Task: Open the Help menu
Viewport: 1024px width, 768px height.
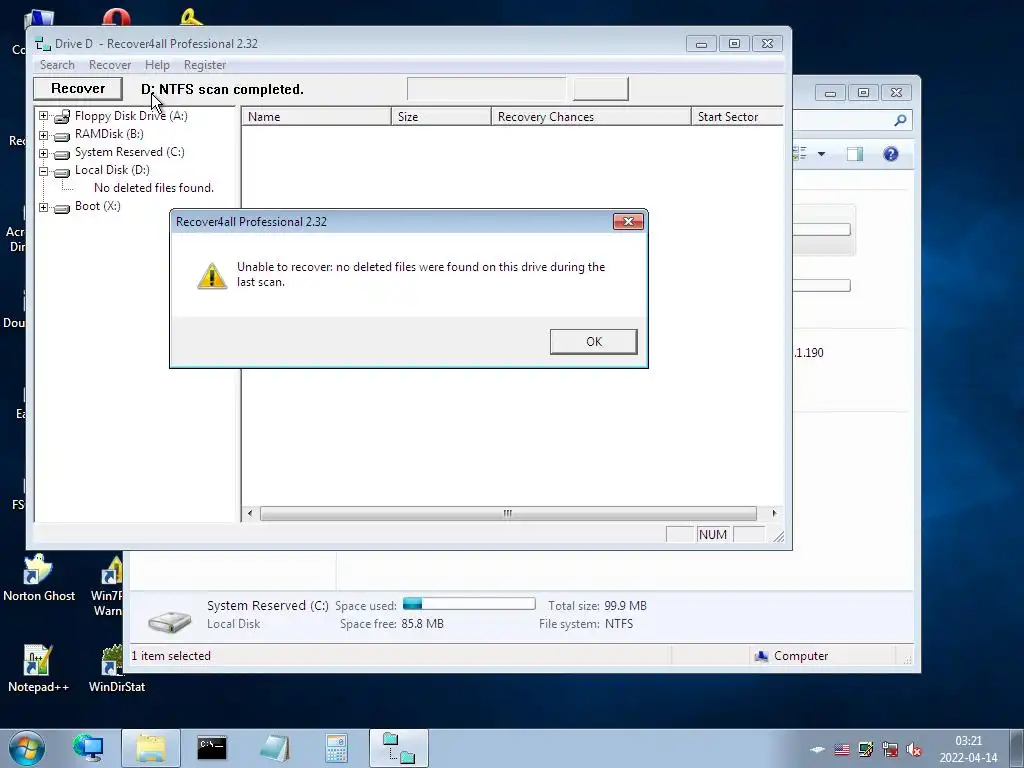Action: click(x=157, y=65)
